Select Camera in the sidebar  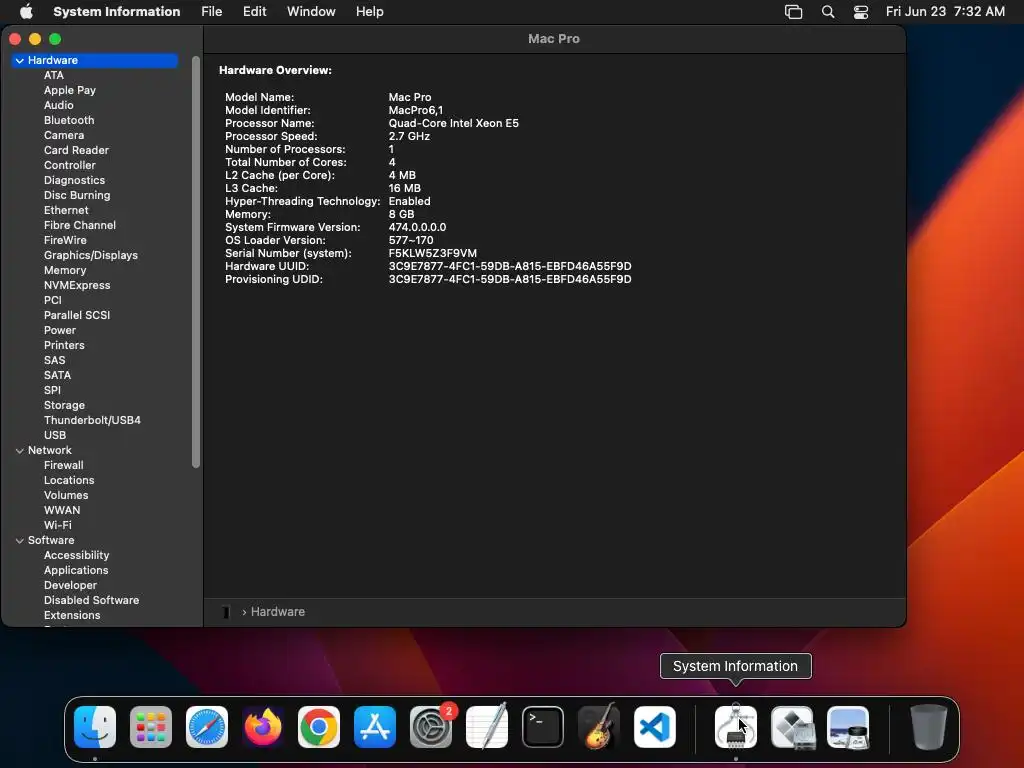click(64, 135)
